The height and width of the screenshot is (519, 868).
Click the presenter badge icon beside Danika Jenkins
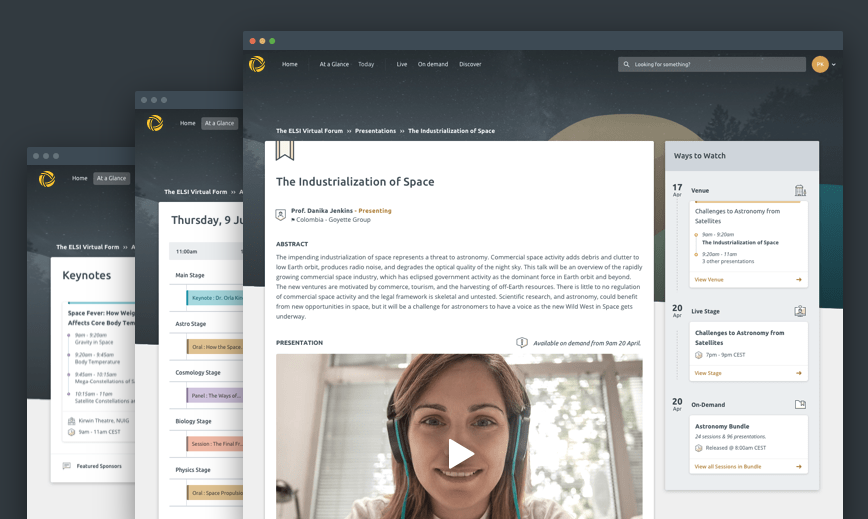point(281,215)
